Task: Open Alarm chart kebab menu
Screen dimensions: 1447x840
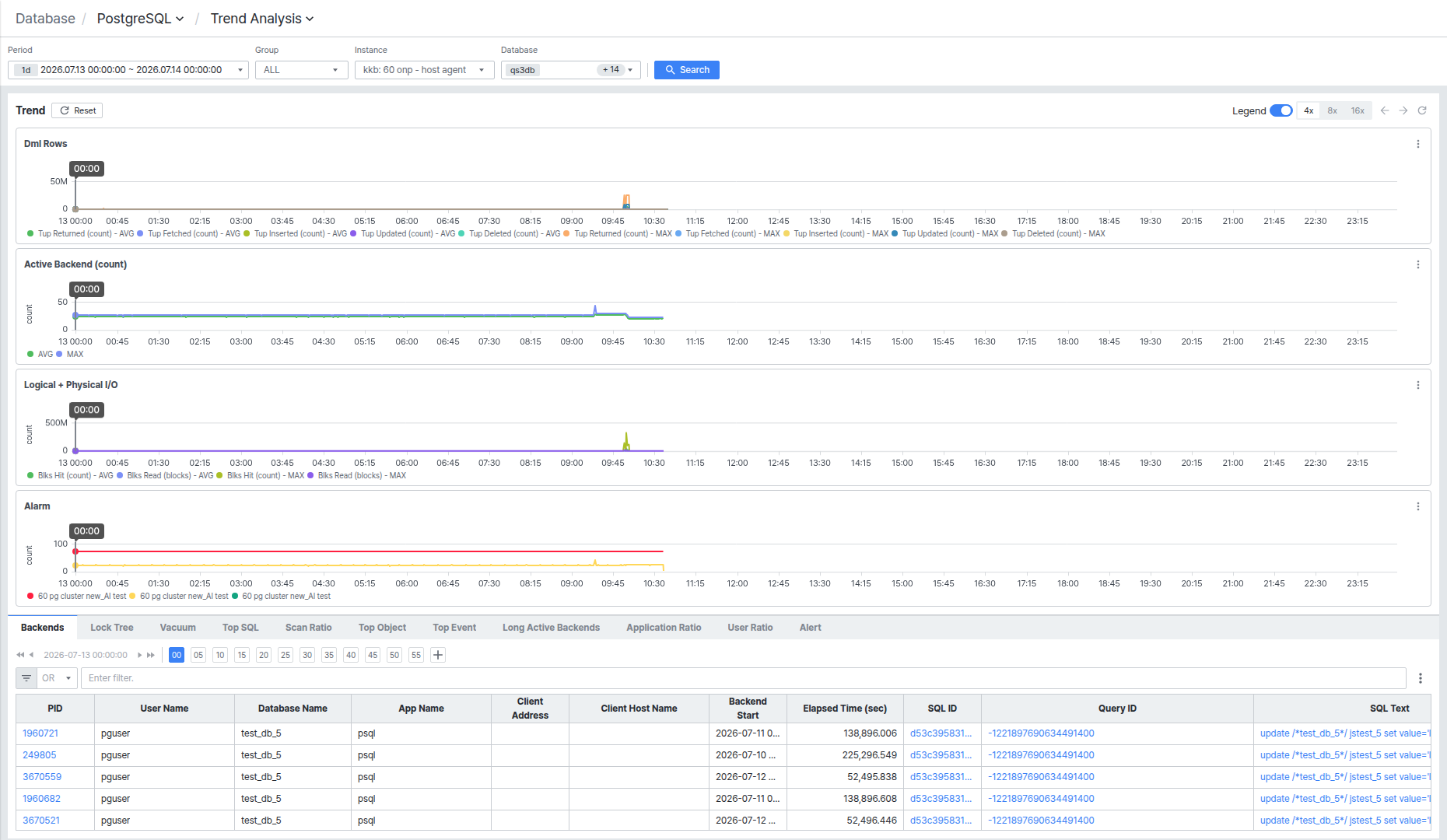Action: pyautogui.click(x=1418, y=506)
